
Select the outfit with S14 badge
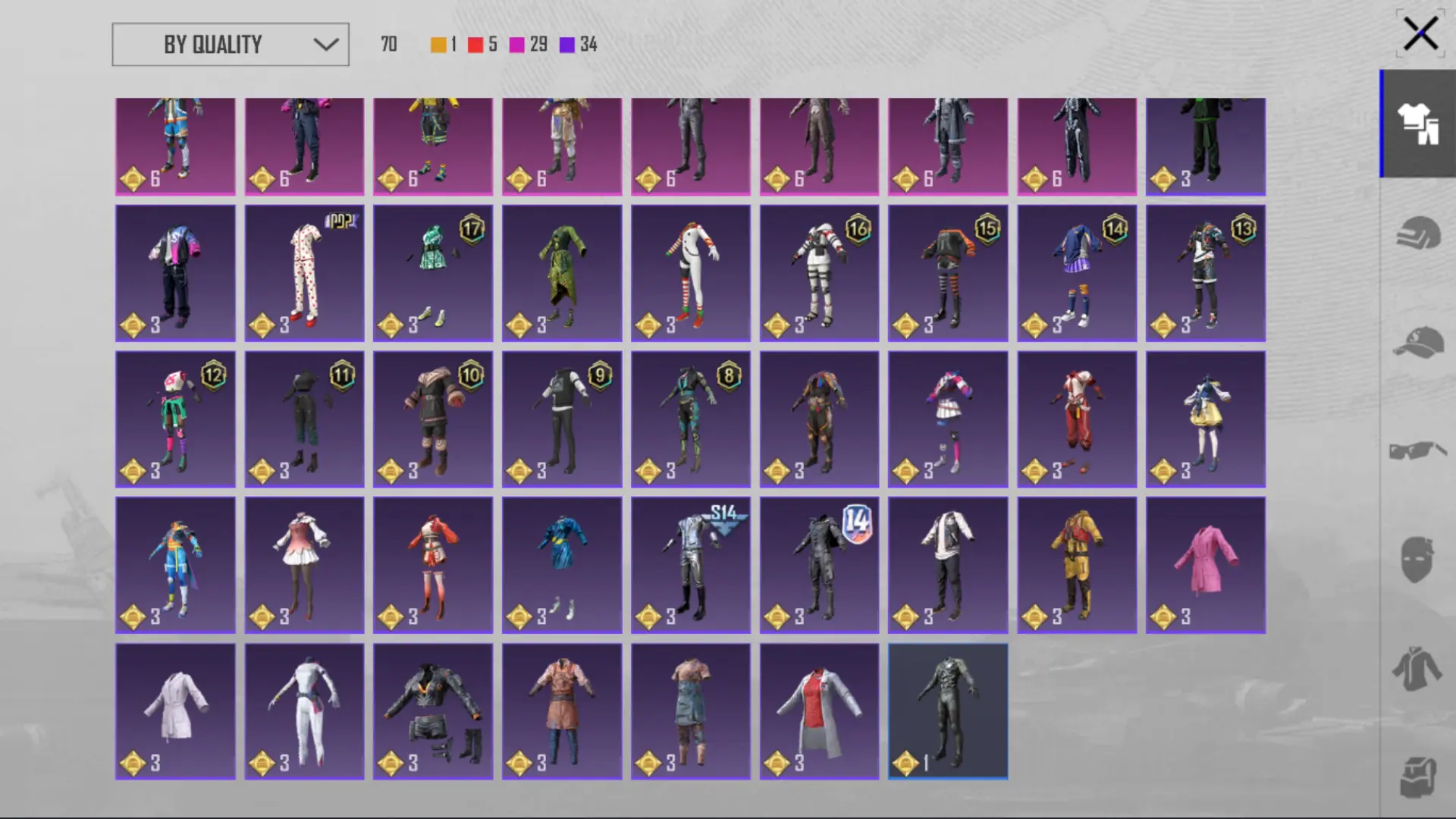coord(690,565)
